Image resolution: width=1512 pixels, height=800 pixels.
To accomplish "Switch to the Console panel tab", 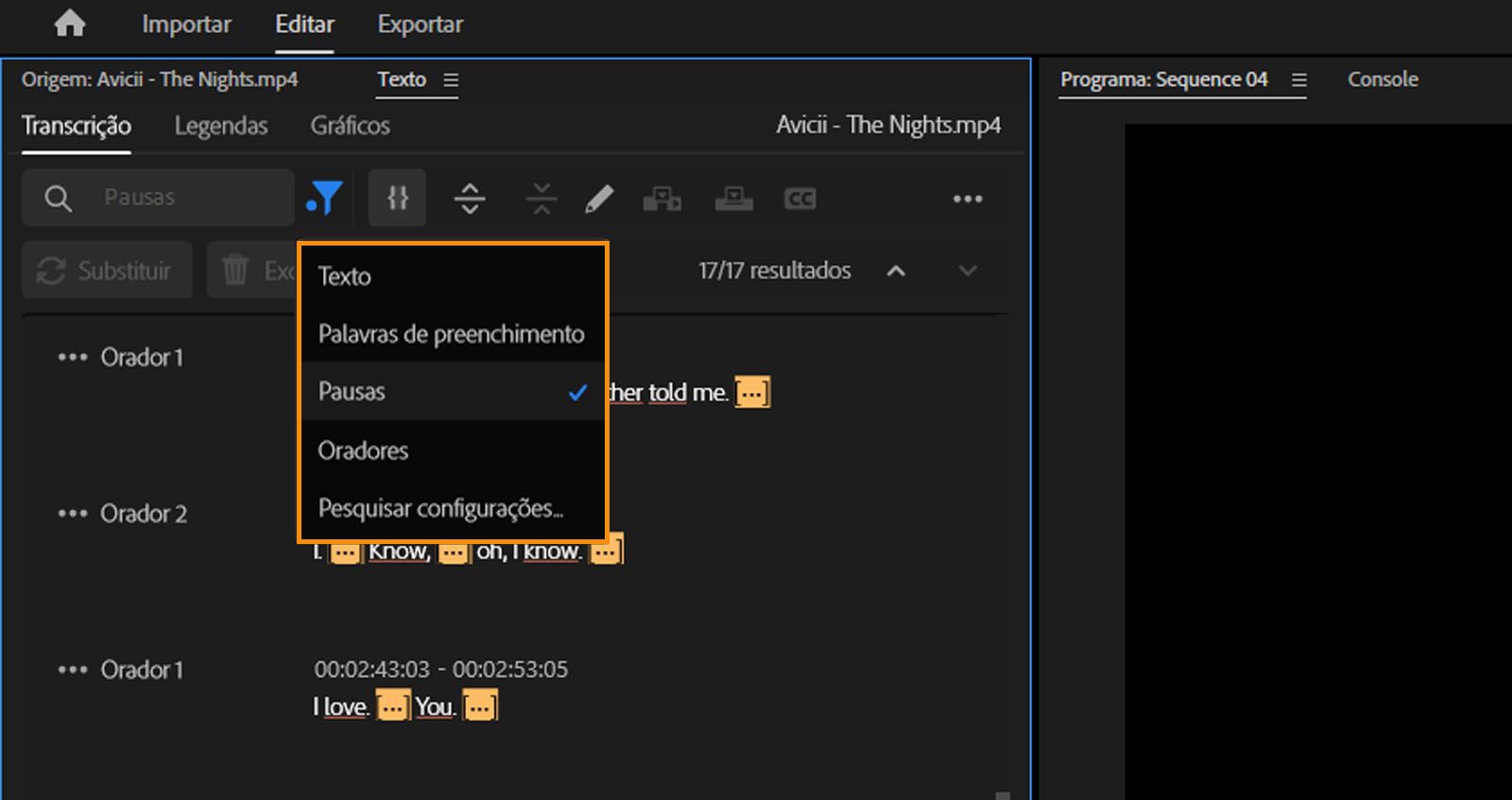I will click(x=1383, y=79).
